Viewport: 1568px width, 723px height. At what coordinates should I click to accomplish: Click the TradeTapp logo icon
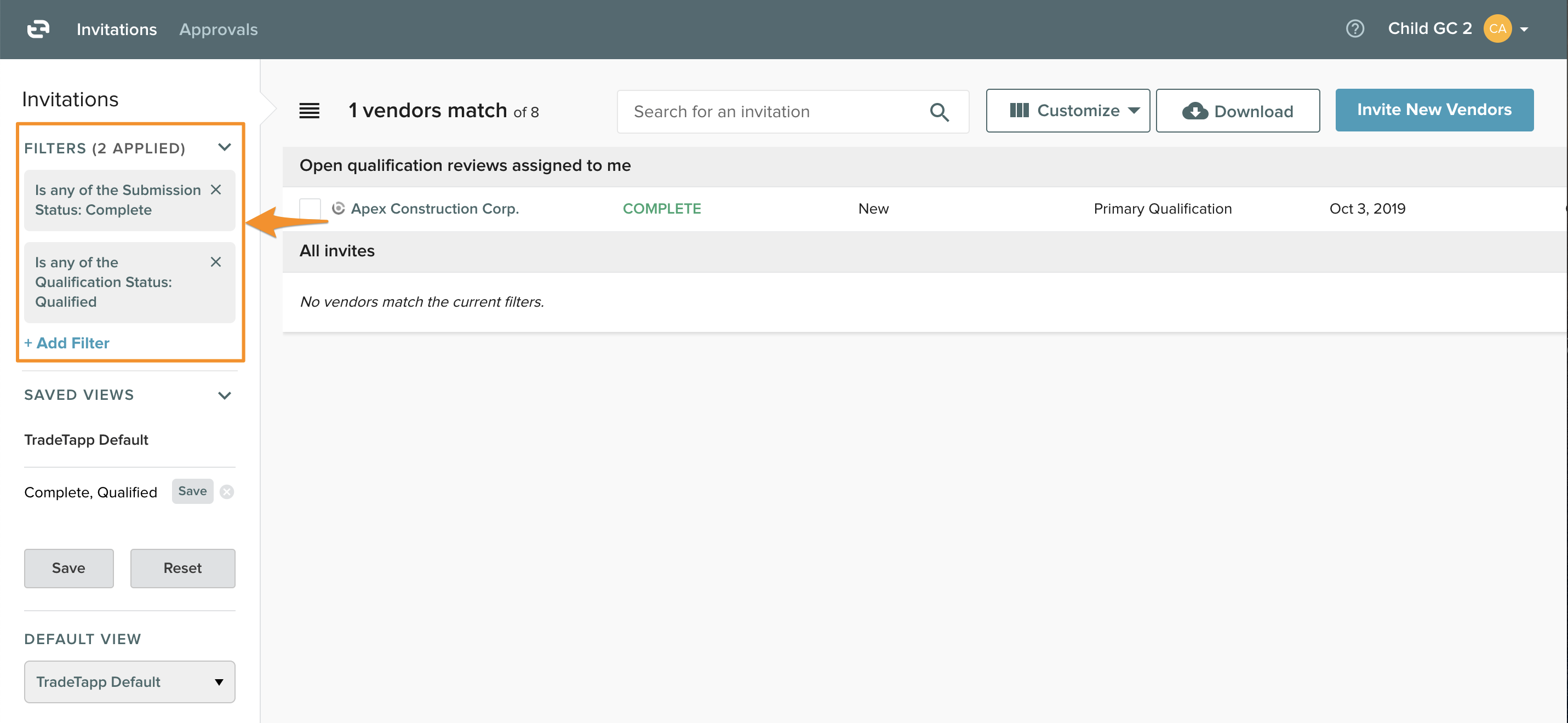click(38, 28)
